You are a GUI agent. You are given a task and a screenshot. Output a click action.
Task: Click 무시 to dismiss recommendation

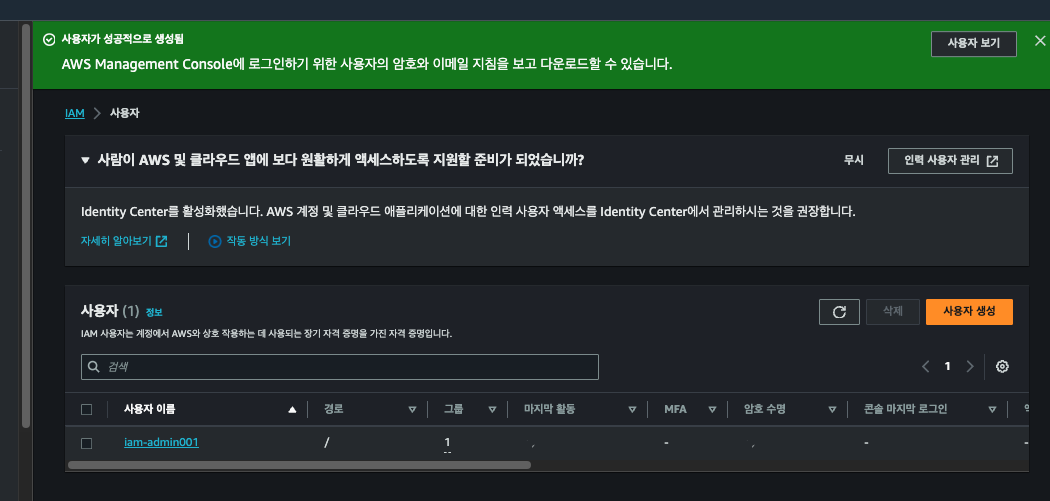click(x=854, y=161)
